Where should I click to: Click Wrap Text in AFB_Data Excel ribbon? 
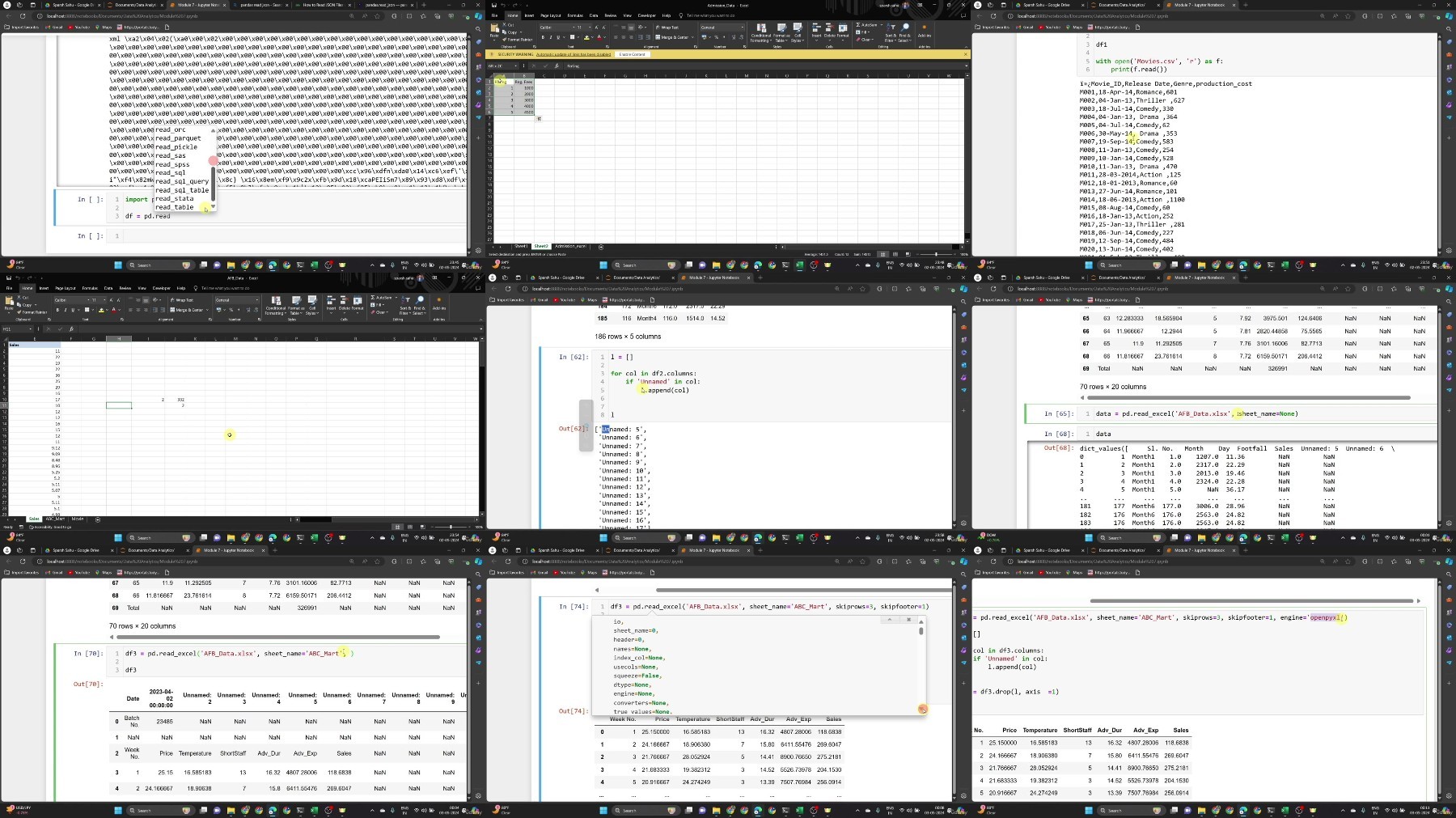(182, 300)
